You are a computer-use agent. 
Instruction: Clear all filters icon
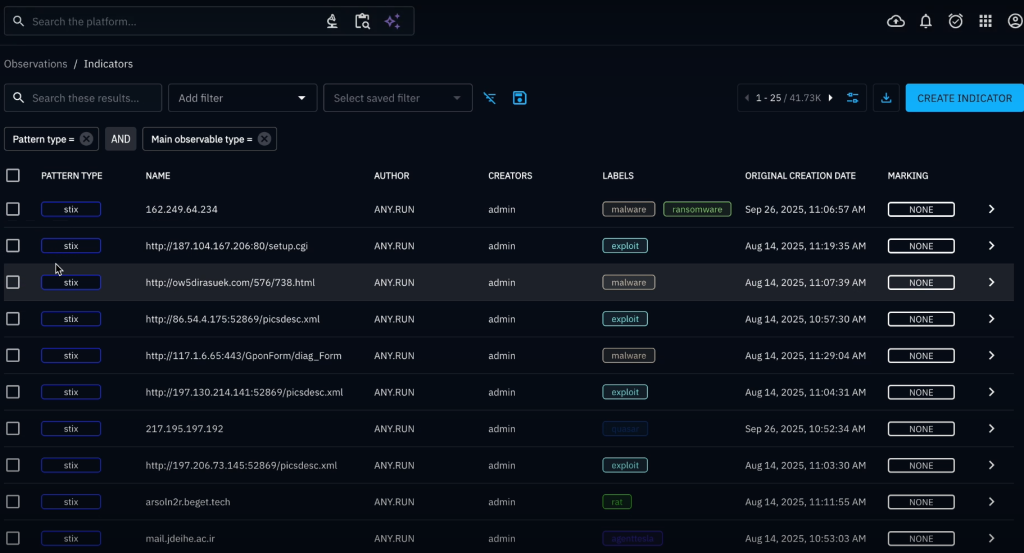490,98
